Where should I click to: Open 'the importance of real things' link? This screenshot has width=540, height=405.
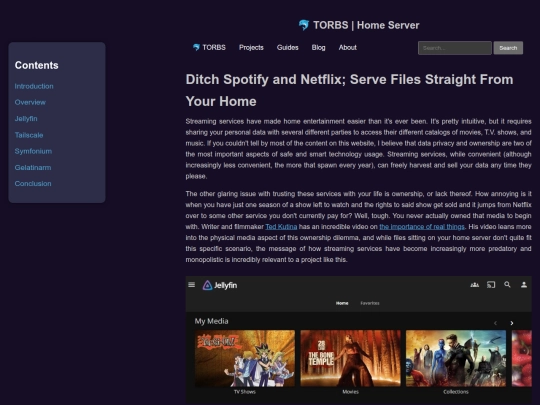[x=422, y=227]
